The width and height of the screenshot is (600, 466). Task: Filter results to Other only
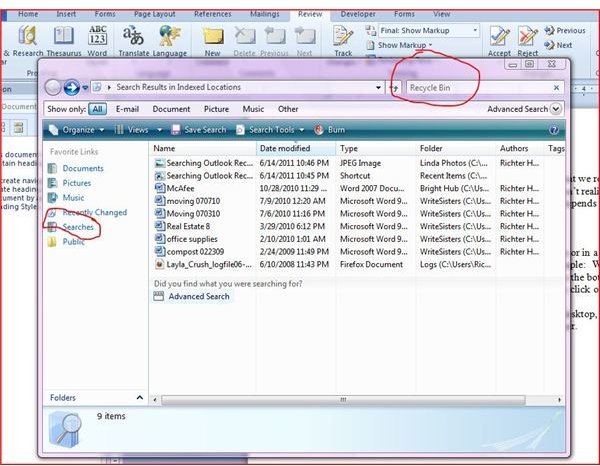[x=288, y=109]
